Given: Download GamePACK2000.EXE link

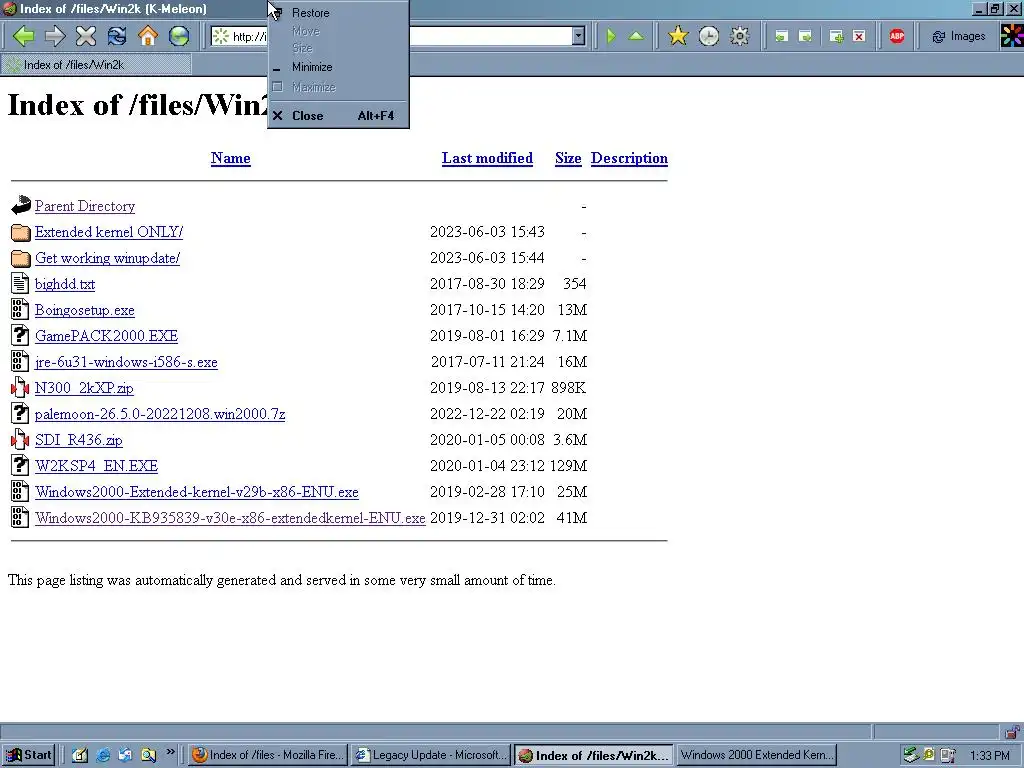Looking at the screenshot, I should click(x=106, y=336).
